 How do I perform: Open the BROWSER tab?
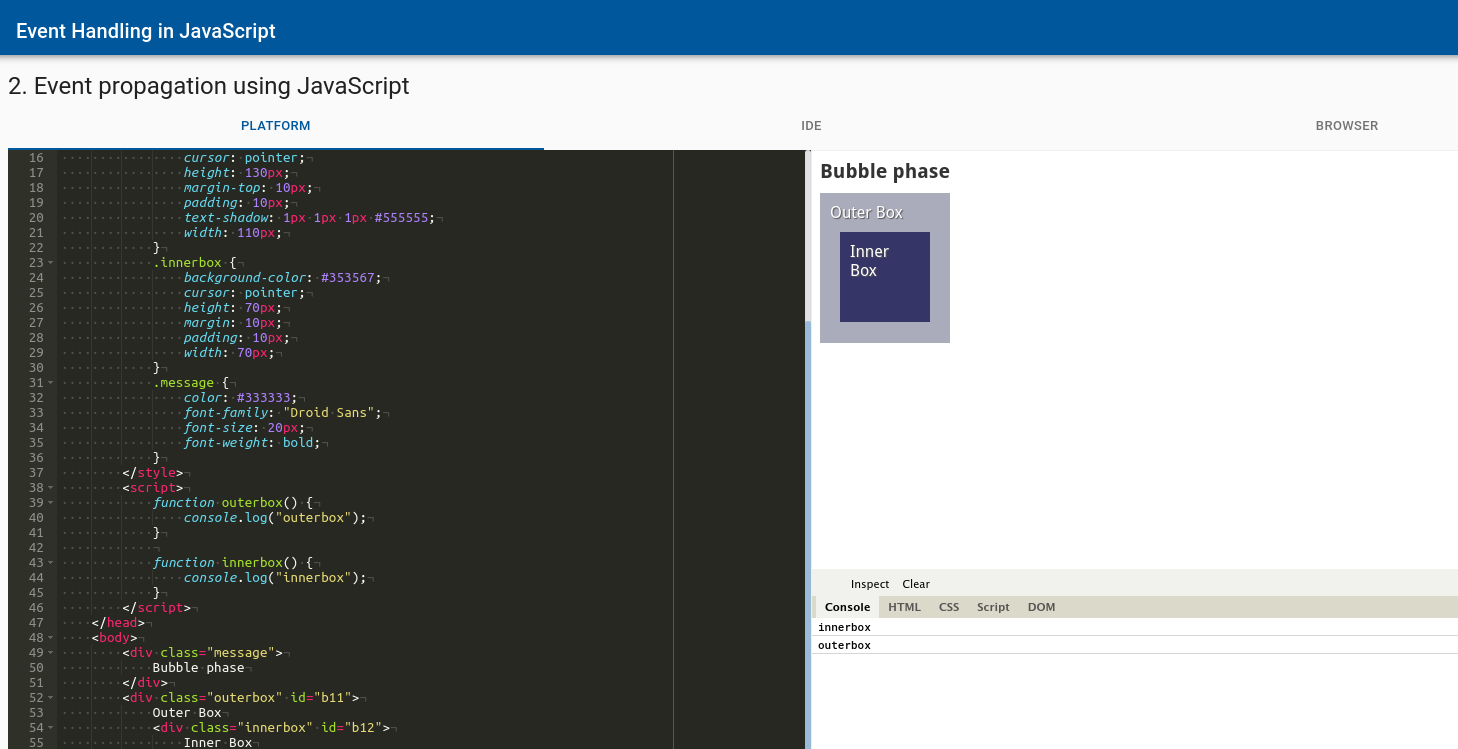[x=1346, y=126]
